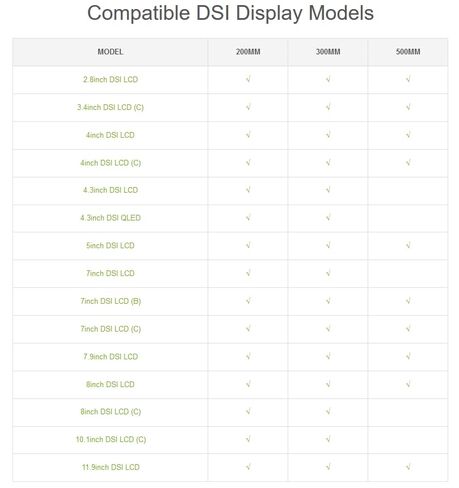Open the 7inch DSI LCD (C) link
This screenshot has height=488, width=459.
(110, 329)
